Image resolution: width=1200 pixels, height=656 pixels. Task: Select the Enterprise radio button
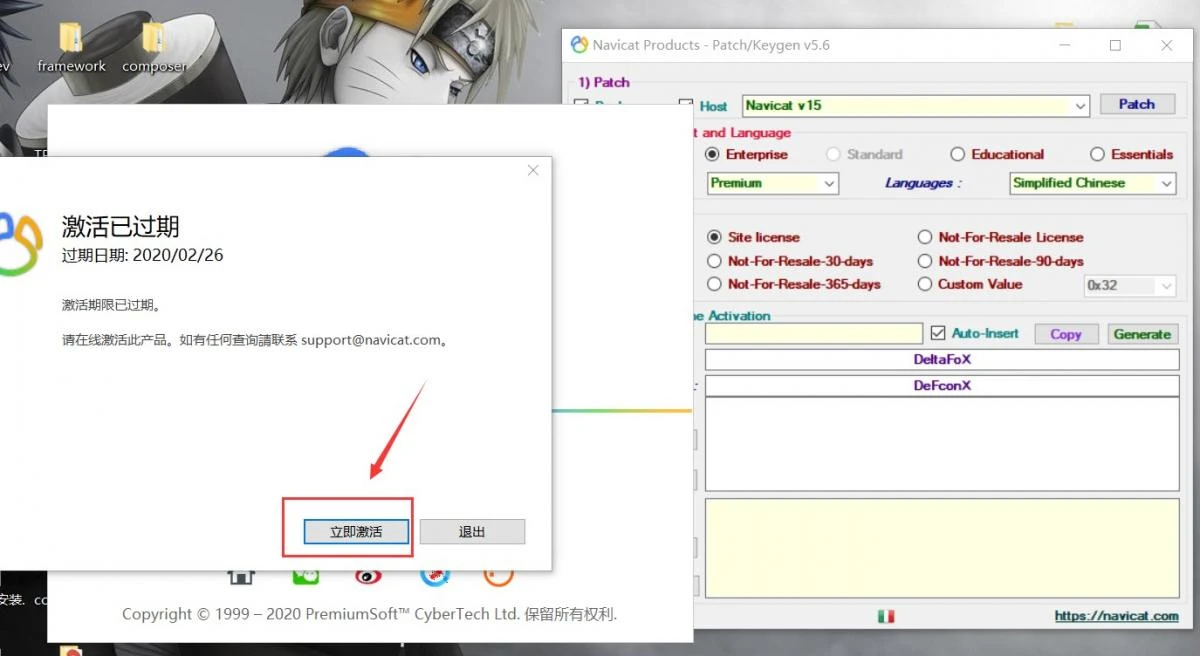[x=712, y=155]
